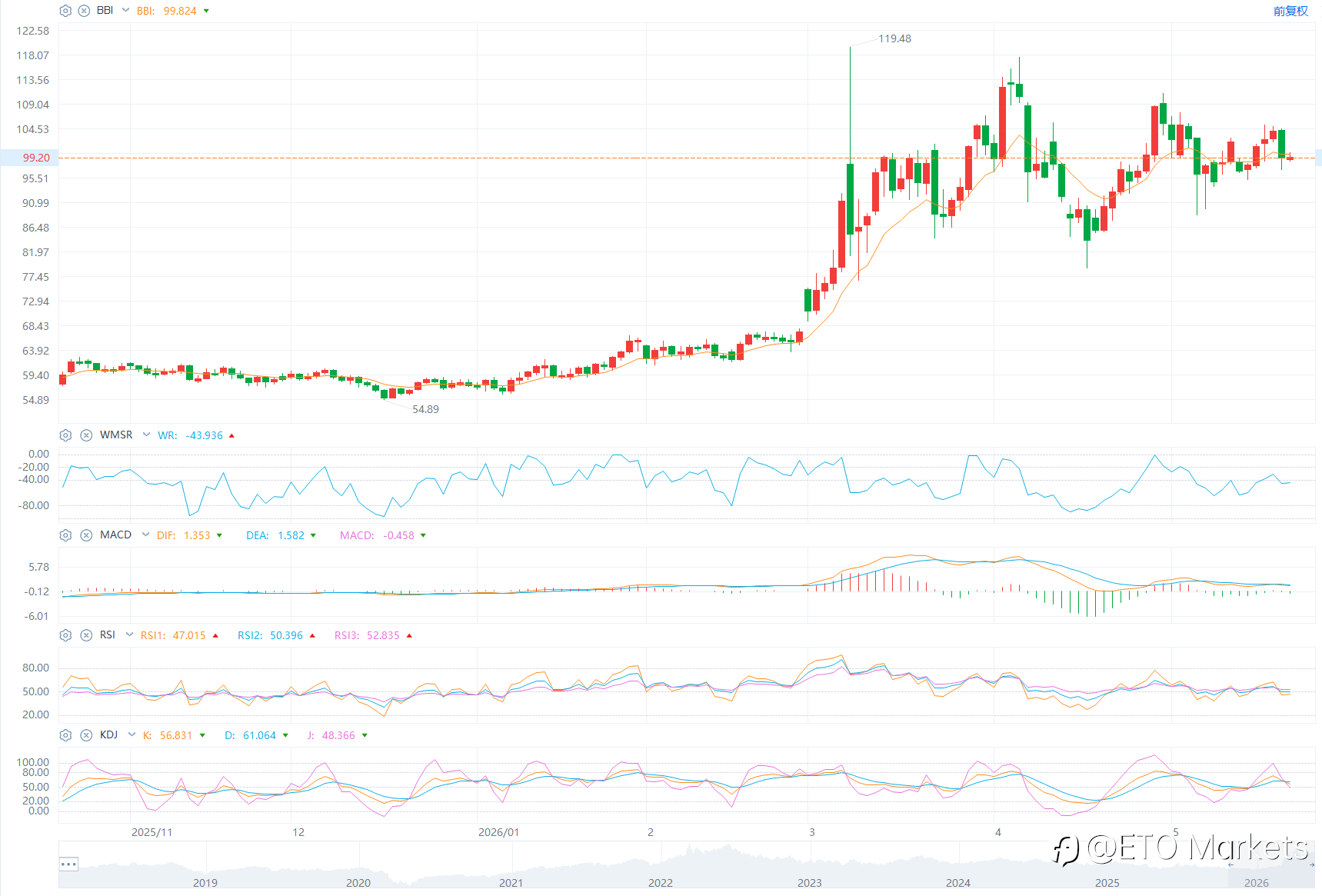Click the RSI1 value 47.015 label

click(189, 635)
